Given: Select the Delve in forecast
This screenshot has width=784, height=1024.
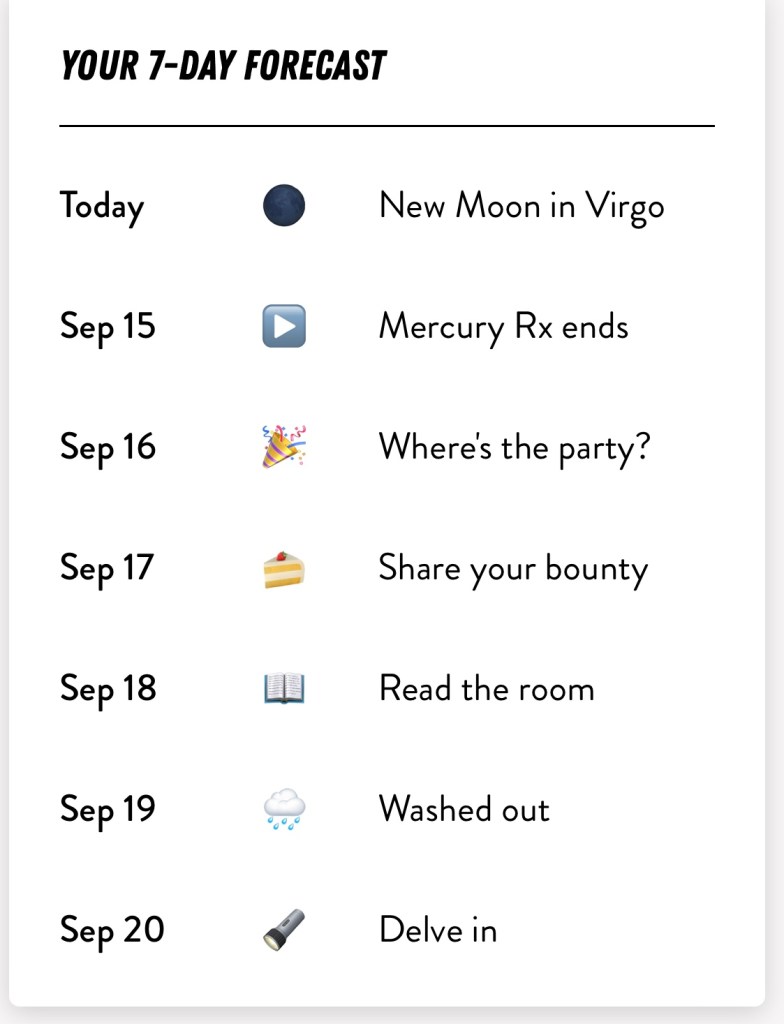Looking at the screenshot, I should point(438,930).
